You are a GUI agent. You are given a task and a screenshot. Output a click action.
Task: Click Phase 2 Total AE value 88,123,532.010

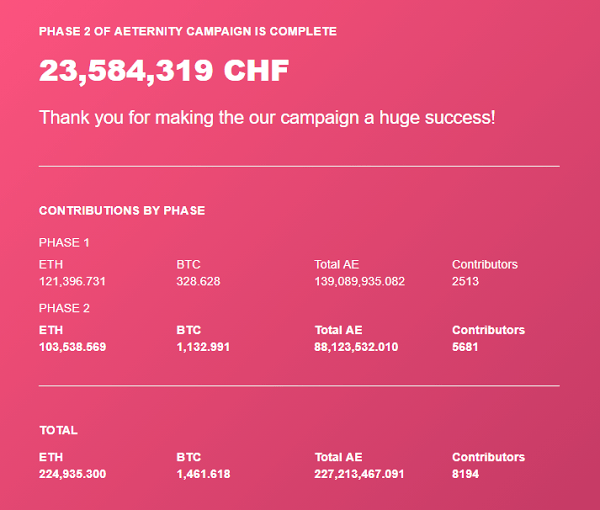356,347
